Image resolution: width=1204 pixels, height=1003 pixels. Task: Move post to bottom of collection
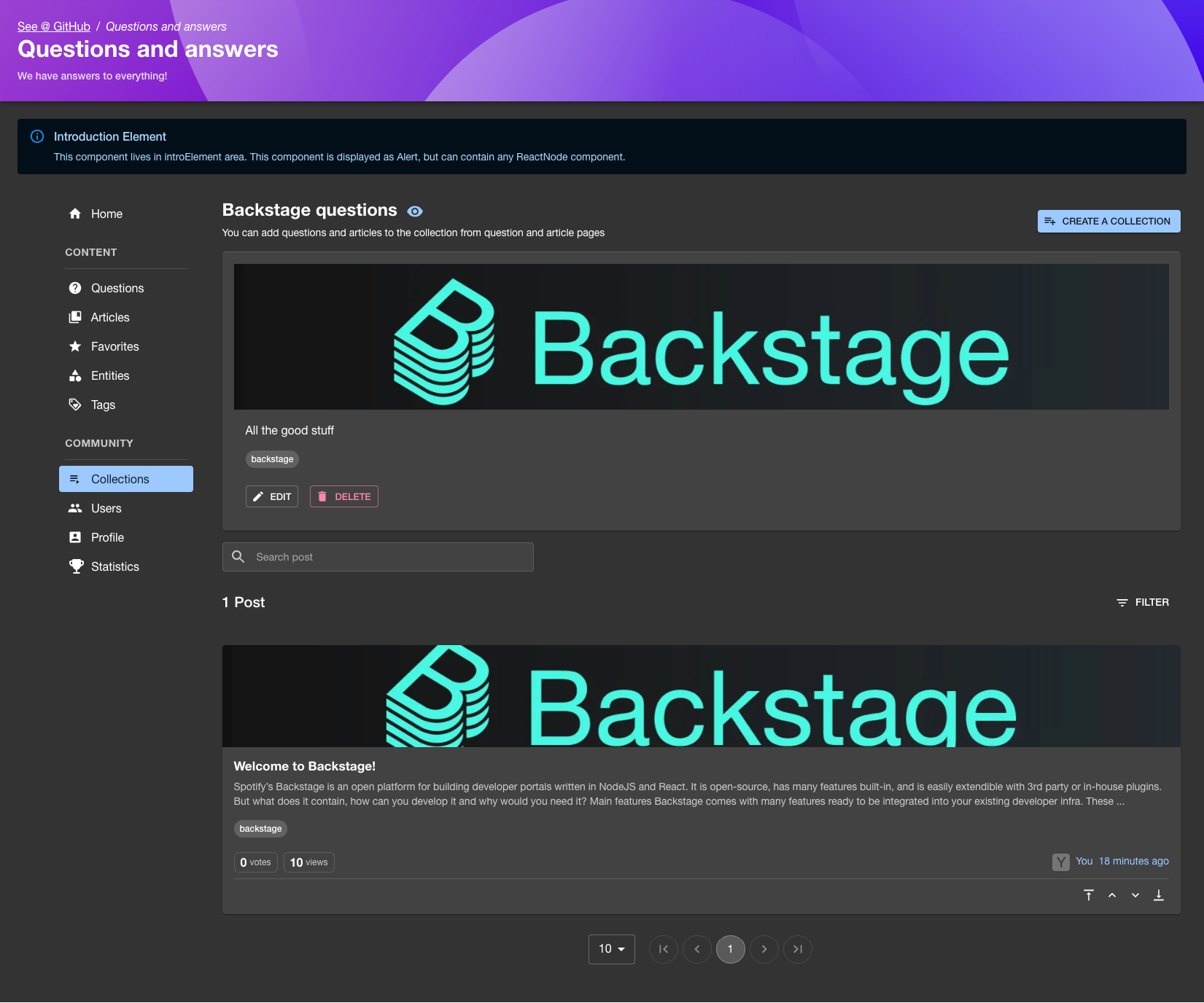[x=1159, y=895]
